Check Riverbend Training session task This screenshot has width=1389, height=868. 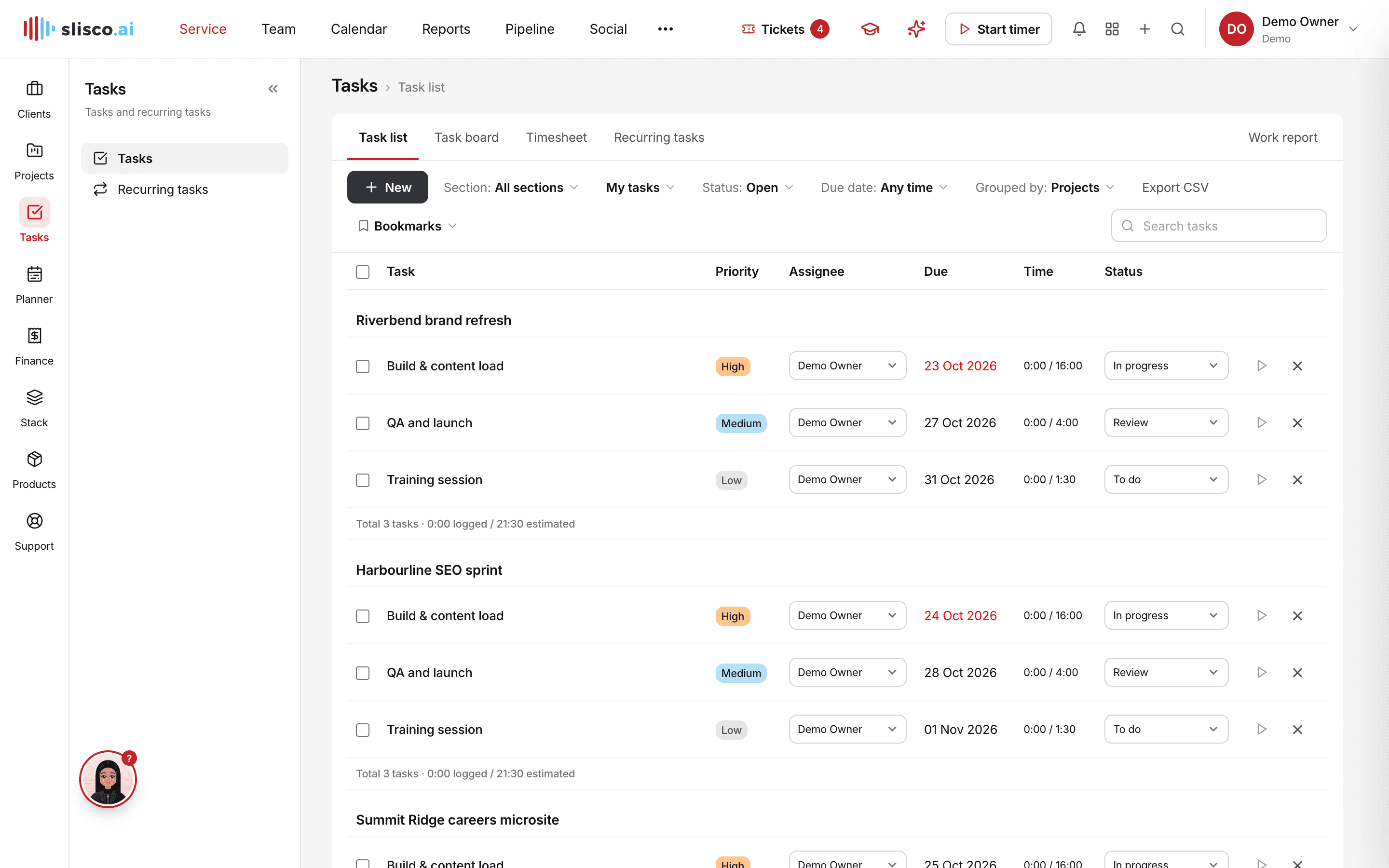[363, 480]
